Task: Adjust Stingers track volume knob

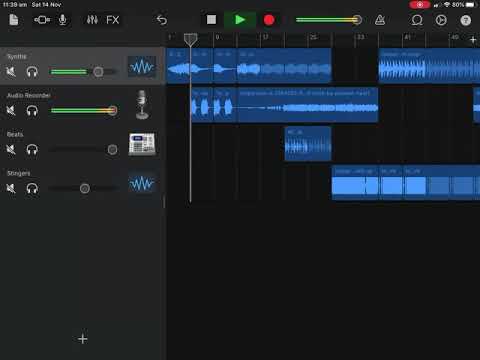Action: coord(85,188)
